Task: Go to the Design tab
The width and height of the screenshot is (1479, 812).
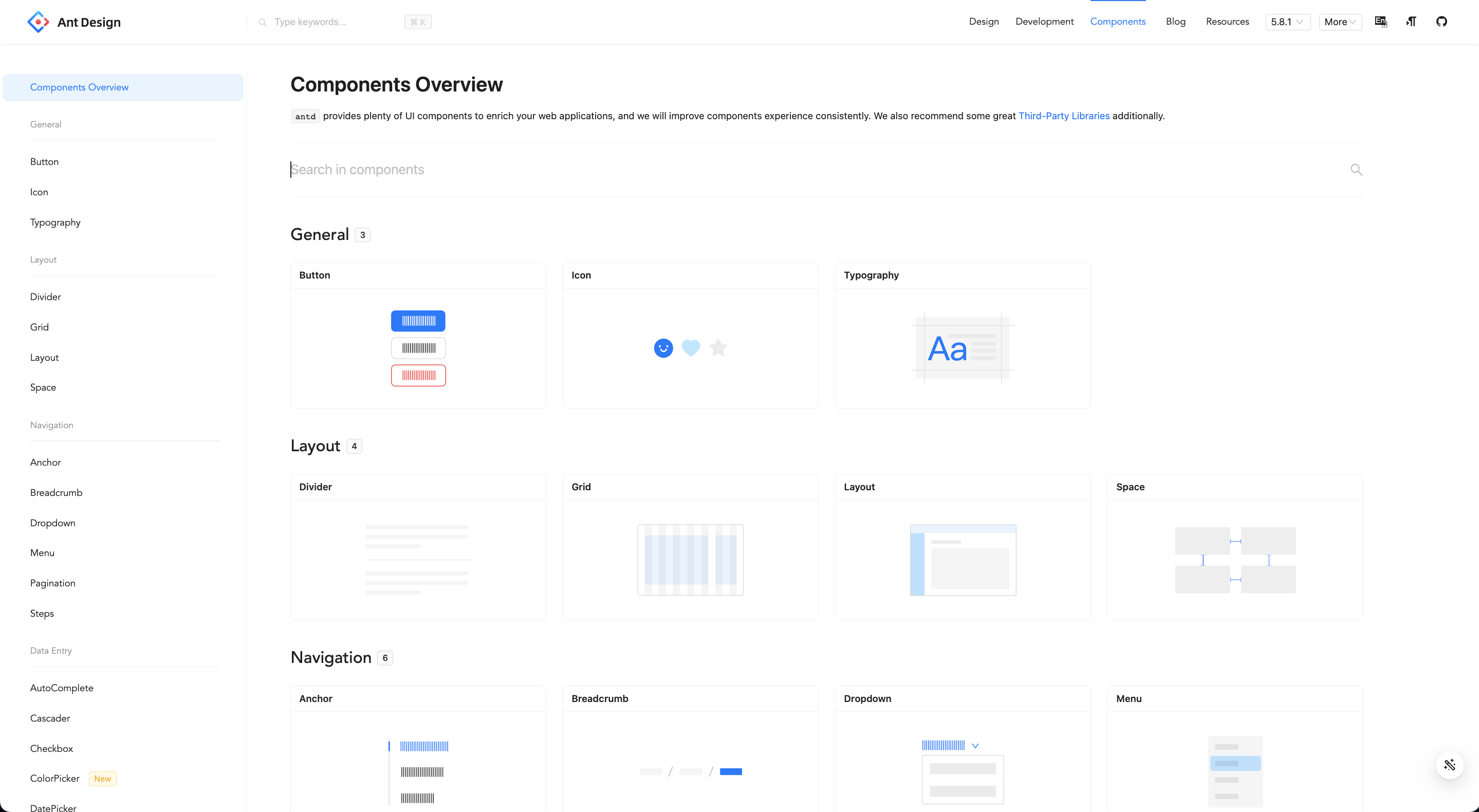Action: coord(984,22)
